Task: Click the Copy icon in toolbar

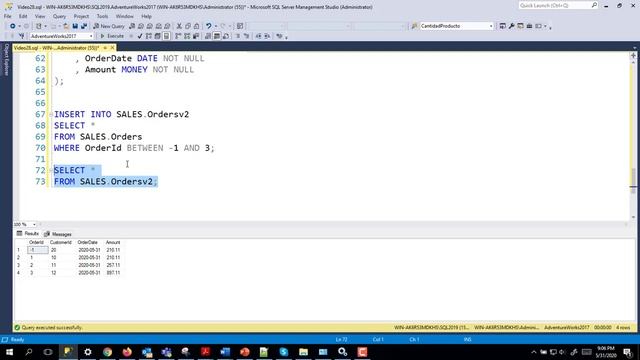Action: coord(188,26)
